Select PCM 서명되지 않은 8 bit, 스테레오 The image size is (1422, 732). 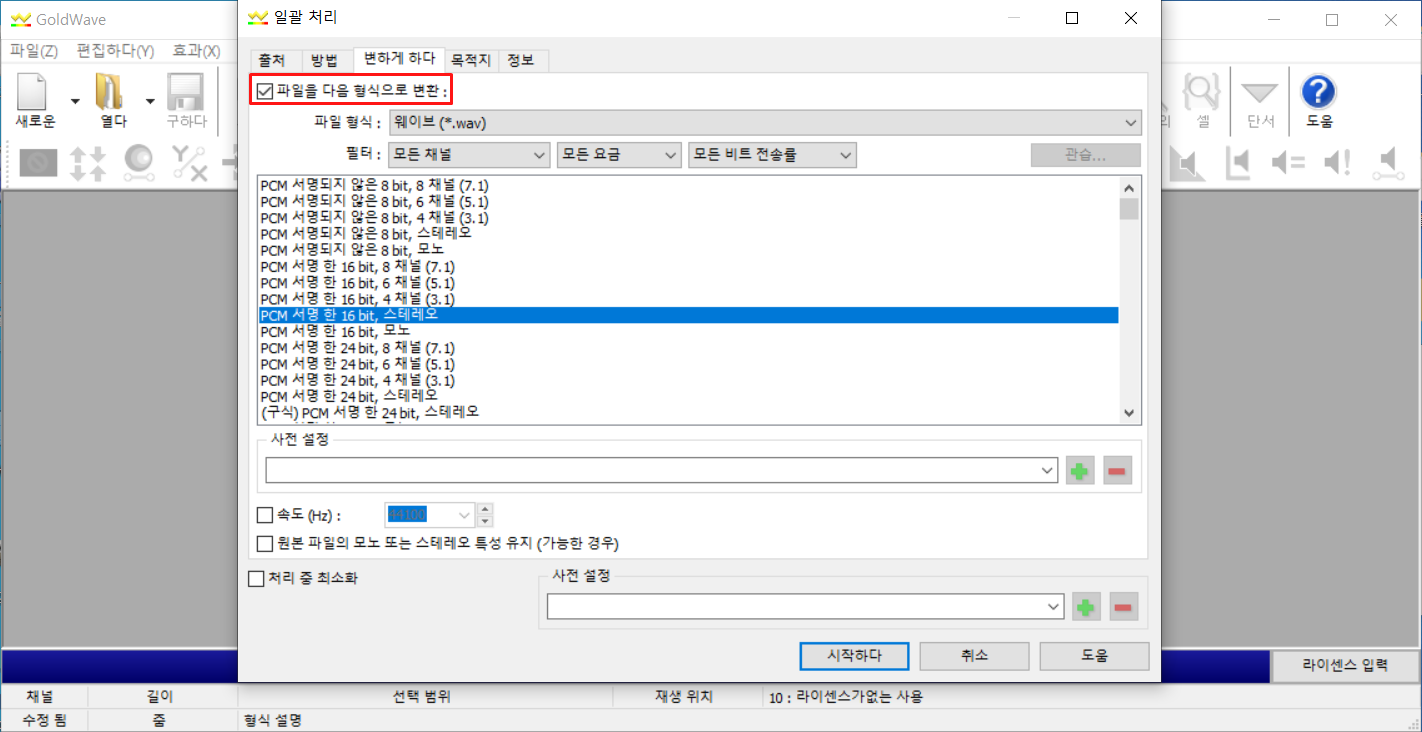(689, 233)
